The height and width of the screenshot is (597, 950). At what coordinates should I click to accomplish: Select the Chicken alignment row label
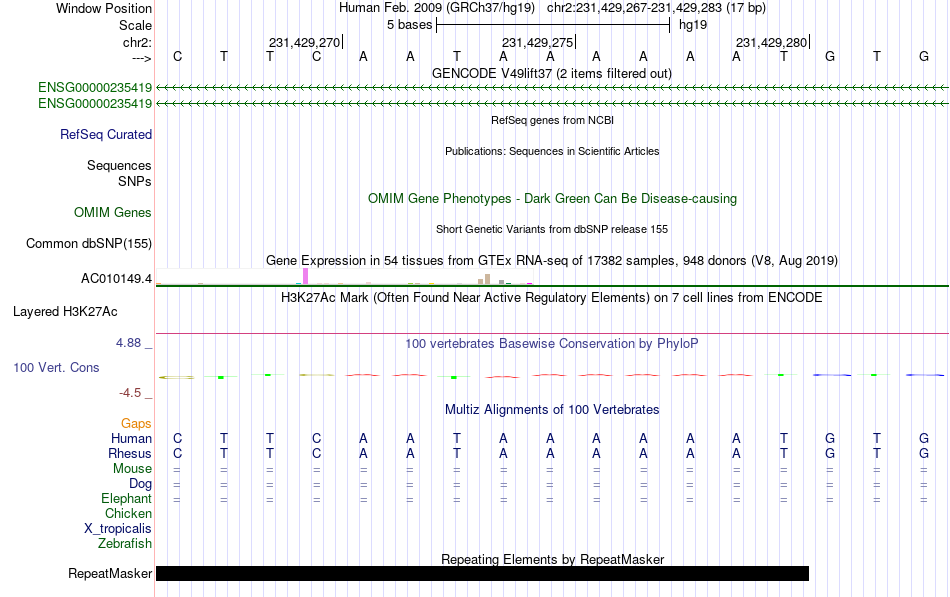(x=128, y=513)
